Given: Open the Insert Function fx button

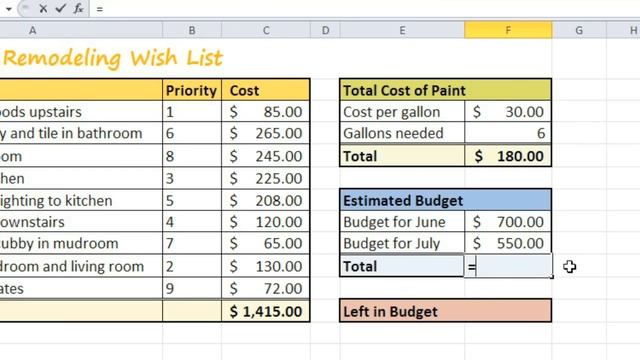Looking at the screenshot, I should click(x=78, y=8).
